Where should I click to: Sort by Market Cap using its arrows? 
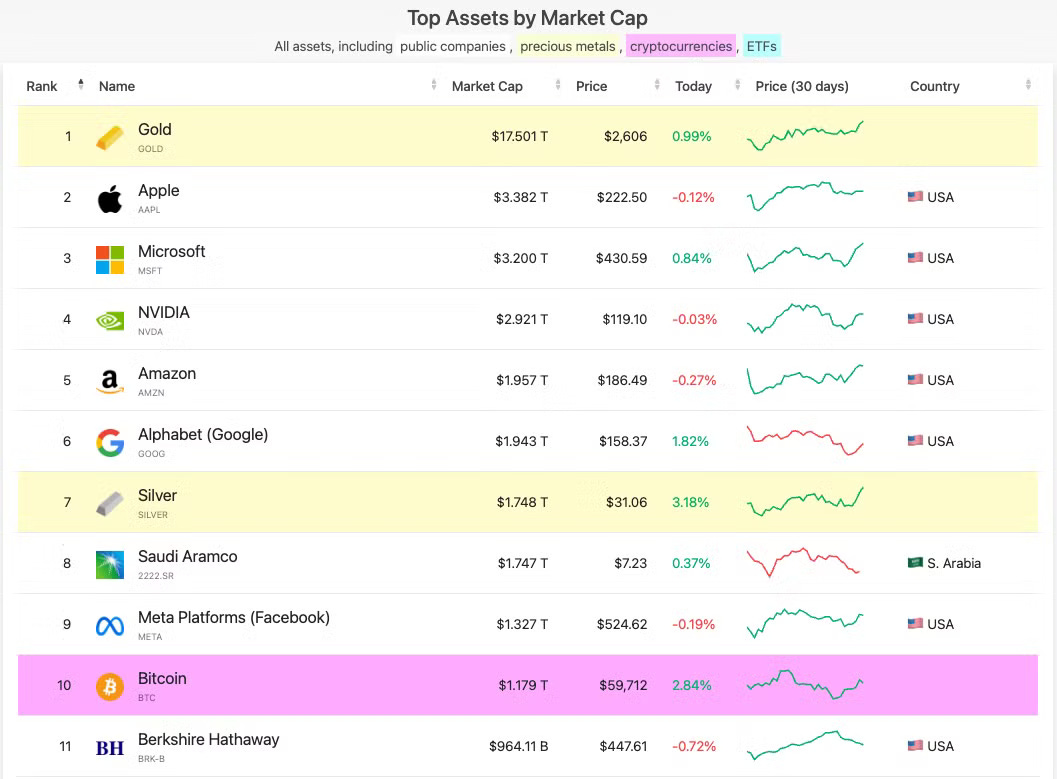point(557,85)
